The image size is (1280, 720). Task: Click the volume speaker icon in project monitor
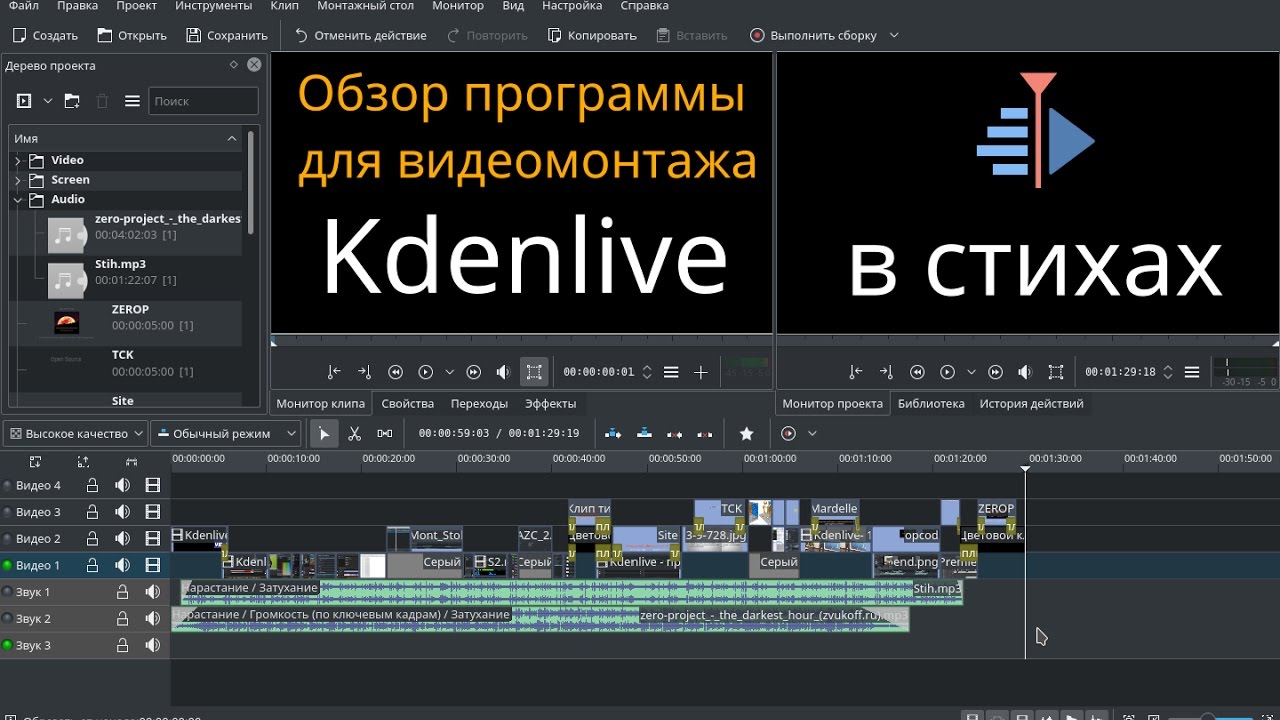pyautogui.click(x=1025, y=372)
